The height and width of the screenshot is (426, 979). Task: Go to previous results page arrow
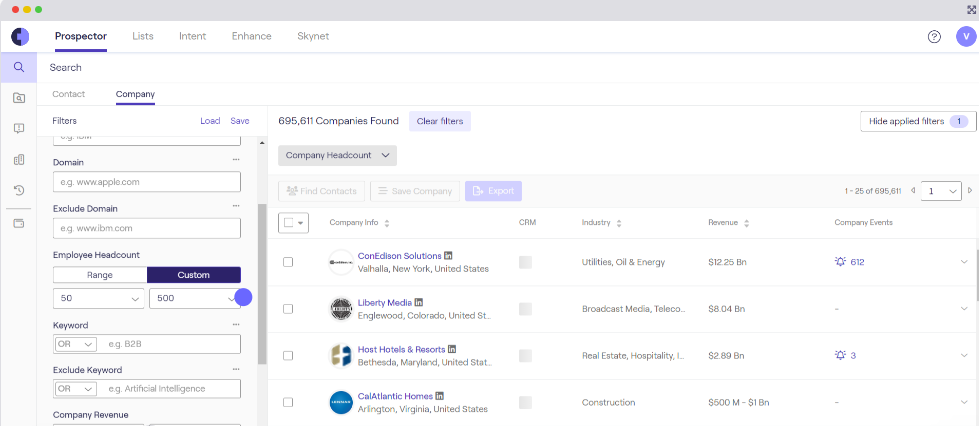click(x=913, y=191)
